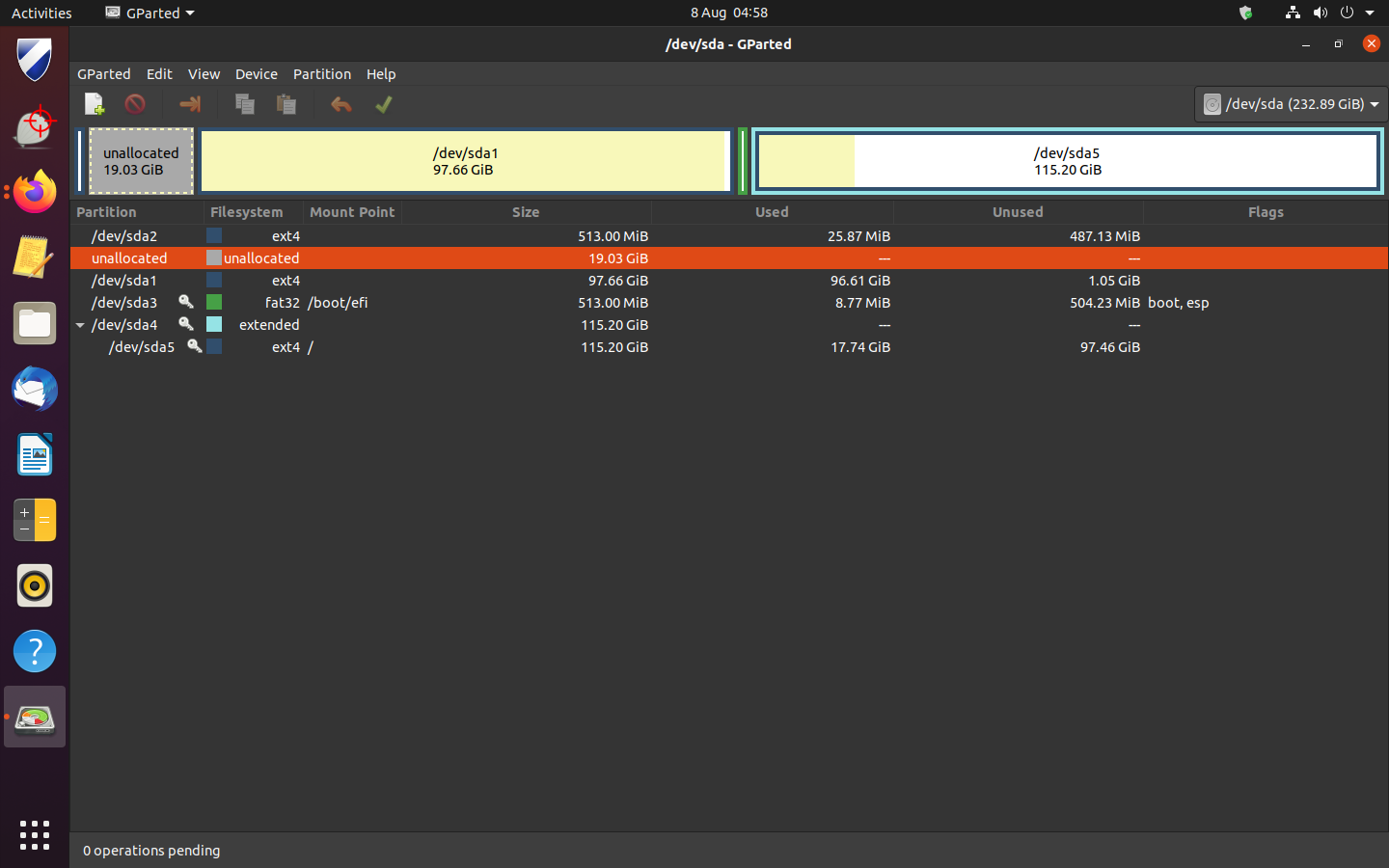The height and width of the screenshot is (868, 1389).
Task: Click the ext4 color swatch for /dev/sda2
Action: point(214,235)
